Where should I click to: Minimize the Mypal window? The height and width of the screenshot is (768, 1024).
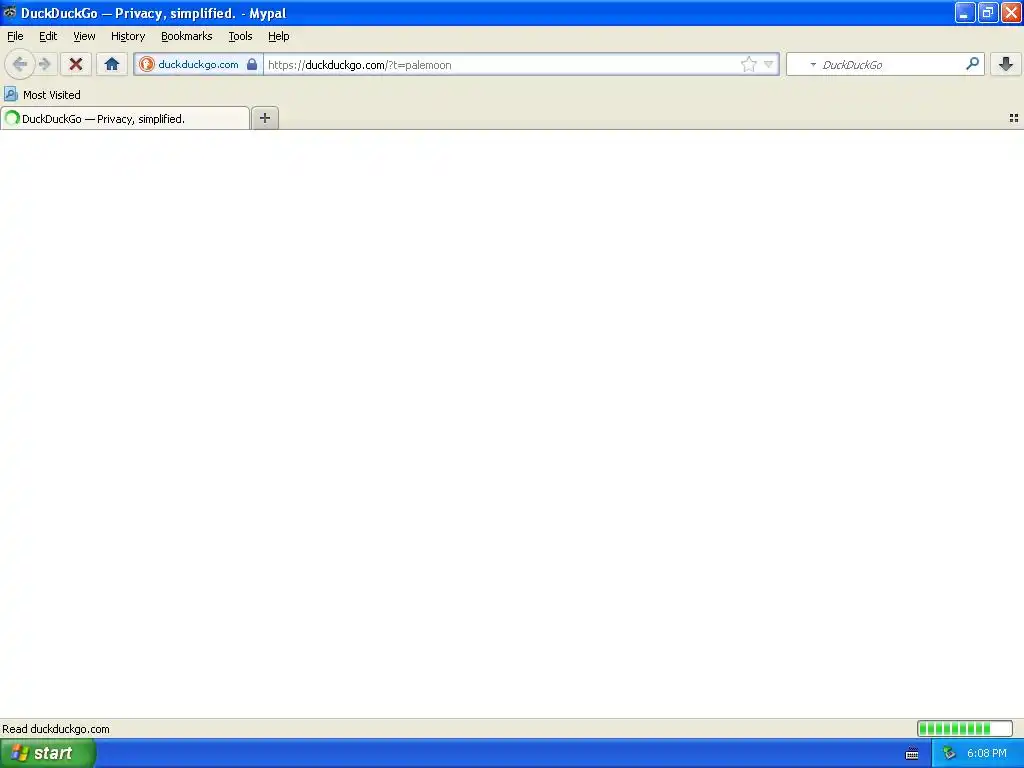[964, 12]
